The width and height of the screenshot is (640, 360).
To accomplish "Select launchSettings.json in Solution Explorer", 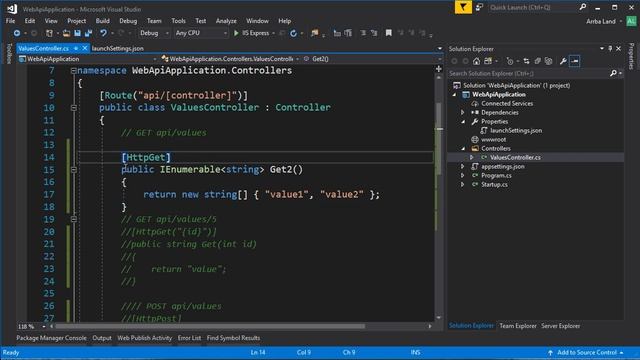I will click(x=516, y=131).
